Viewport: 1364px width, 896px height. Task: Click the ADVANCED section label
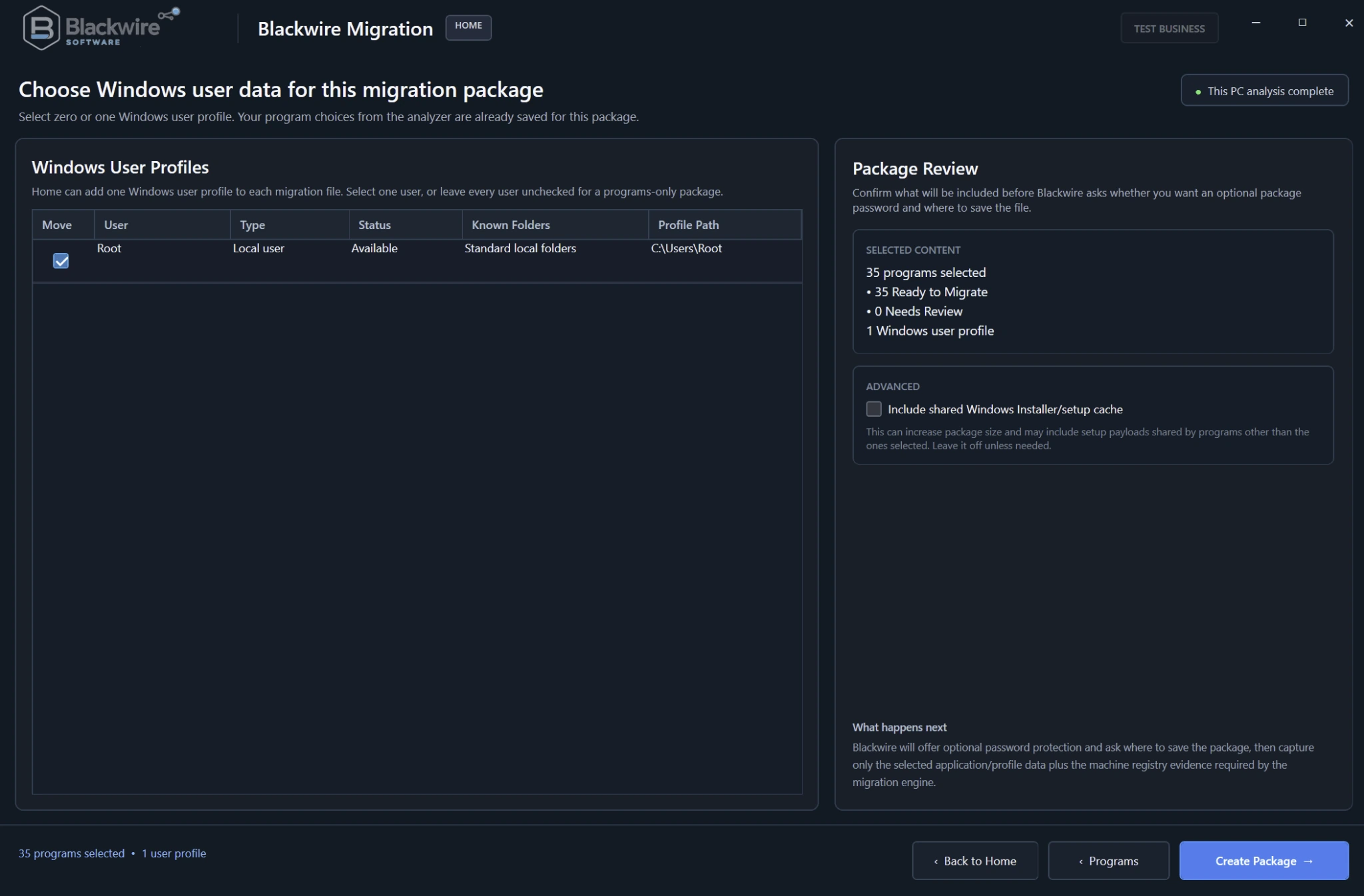pyautogui.click(x=892, y=387)
